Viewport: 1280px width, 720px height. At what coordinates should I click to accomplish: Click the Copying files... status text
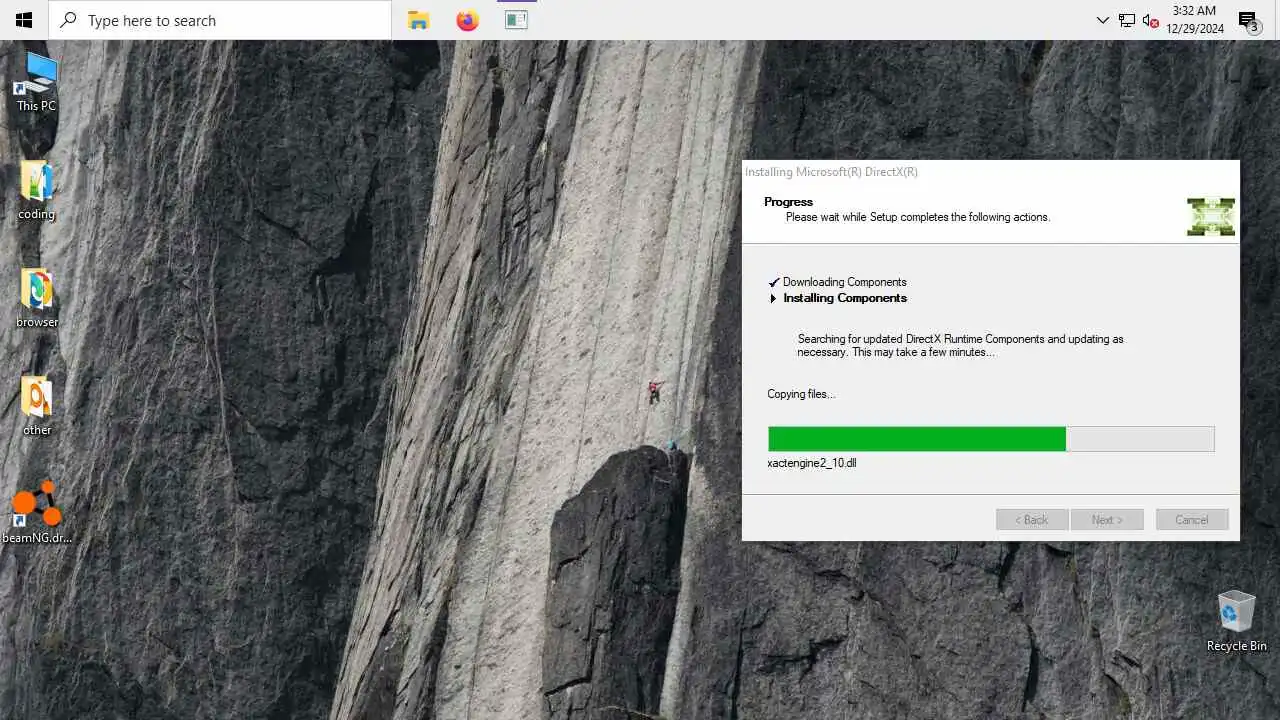tap(801, 394)
